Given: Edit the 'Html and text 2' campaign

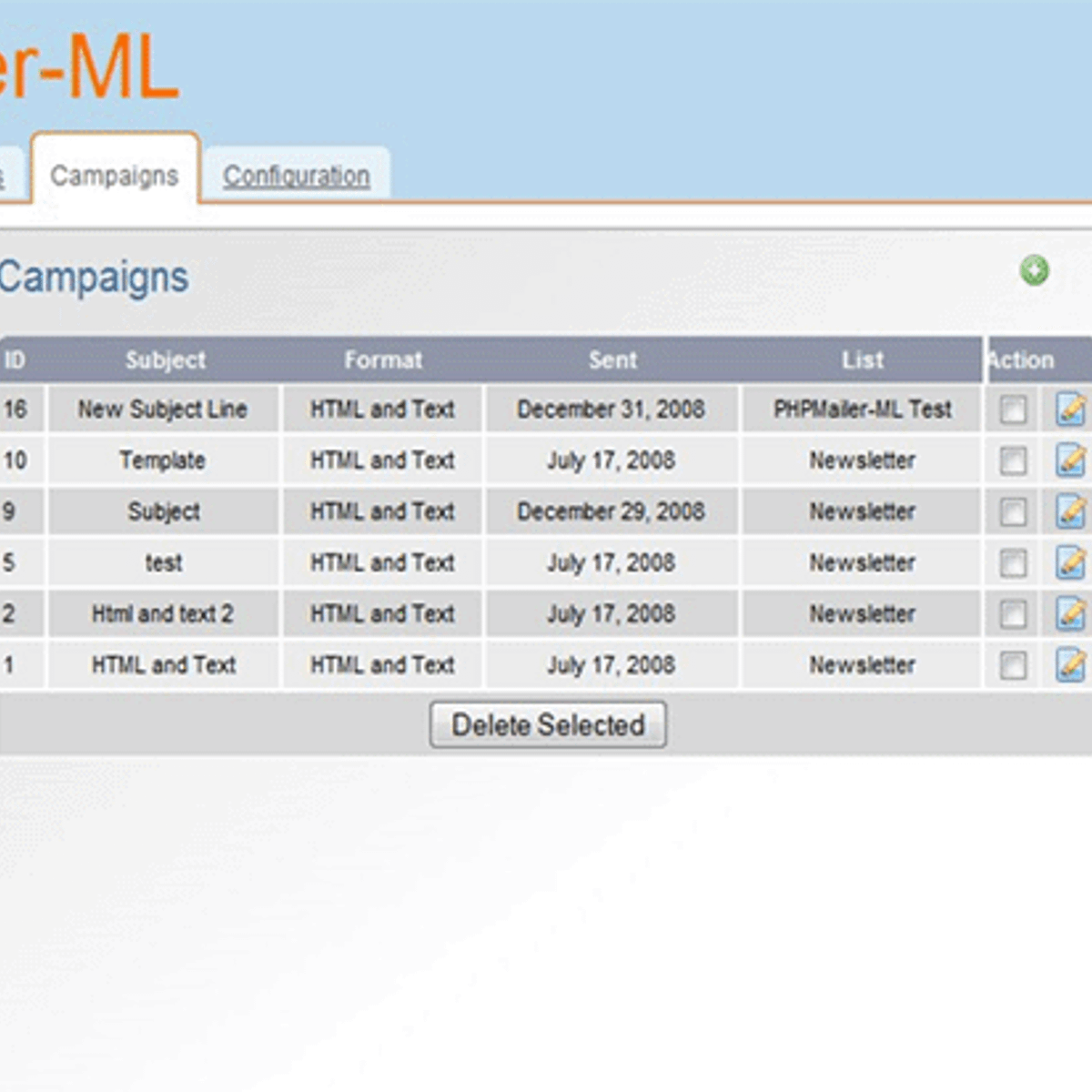Looking at the screenshot, I should pyautogui.click(x=1071, y=613).
